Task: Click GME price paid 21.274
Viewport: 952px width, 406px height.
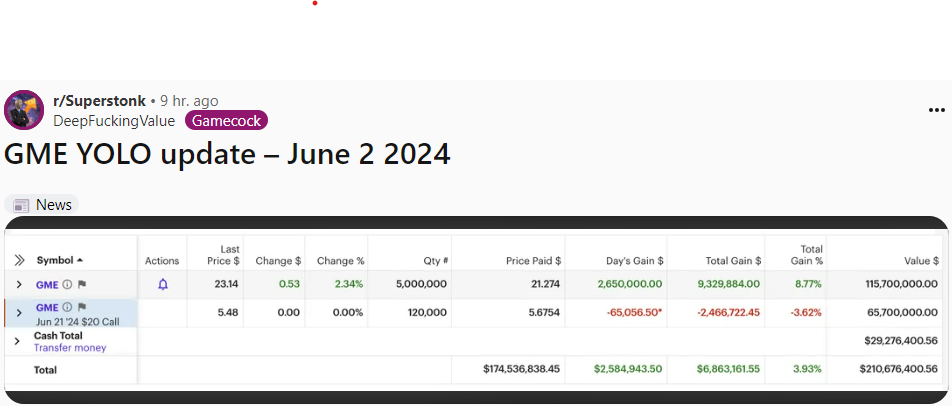Action: [x=545, y=284]
